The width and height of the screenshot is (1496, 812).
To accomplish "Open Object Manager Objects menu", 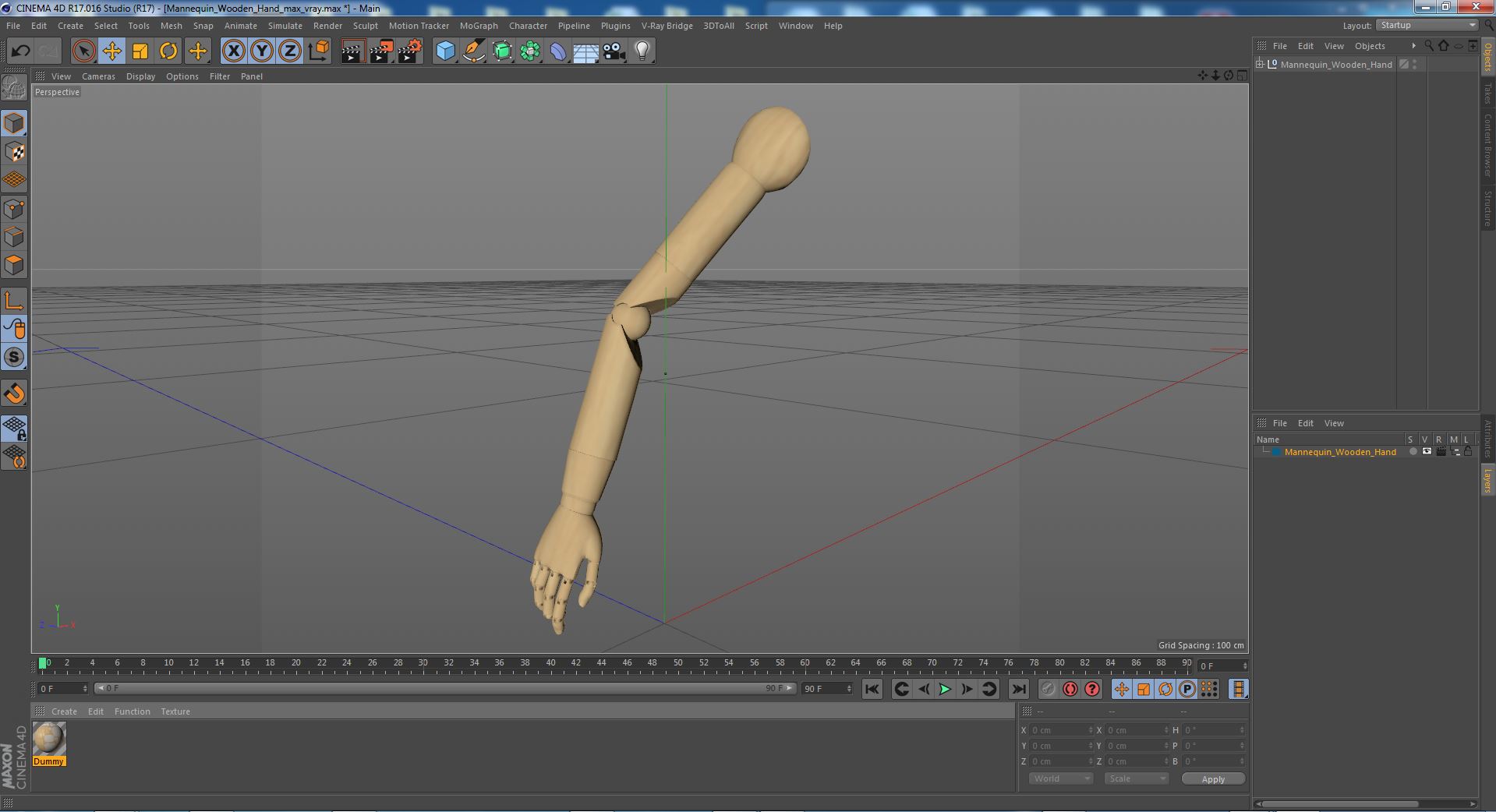I will (x=1370, y=46).
